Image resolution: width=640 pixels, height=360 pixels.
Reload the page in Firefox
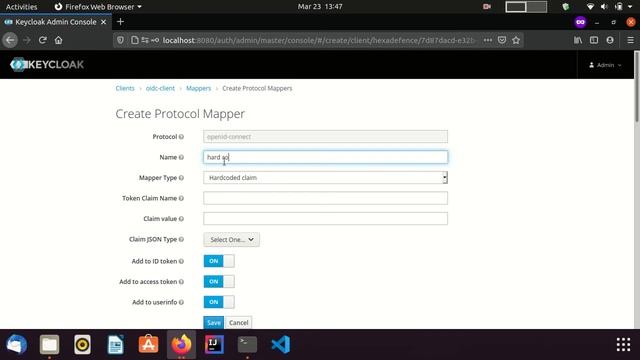[x=42, y=40]
